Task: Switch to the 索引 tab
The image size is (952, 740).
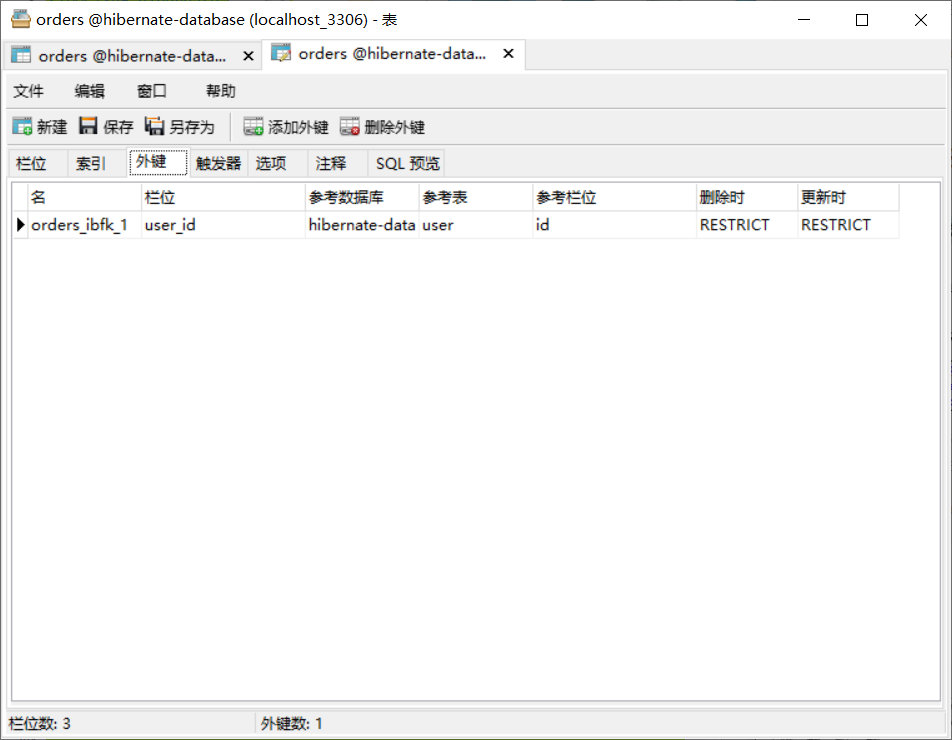Action: tap(97, 163)
